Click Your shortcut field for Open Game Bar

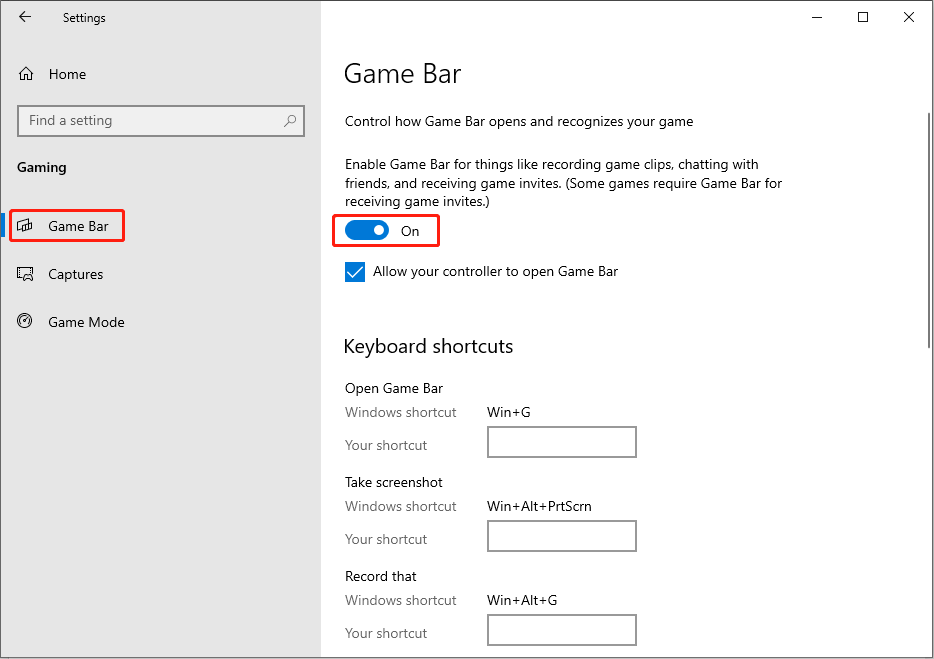pos(562,442)
